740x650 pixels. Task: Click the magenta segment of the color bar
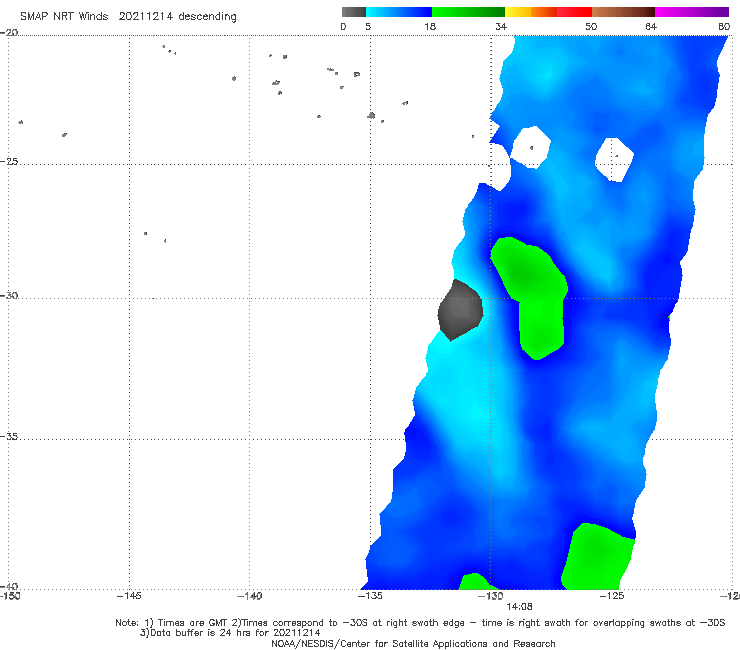(x=692, y=12)
